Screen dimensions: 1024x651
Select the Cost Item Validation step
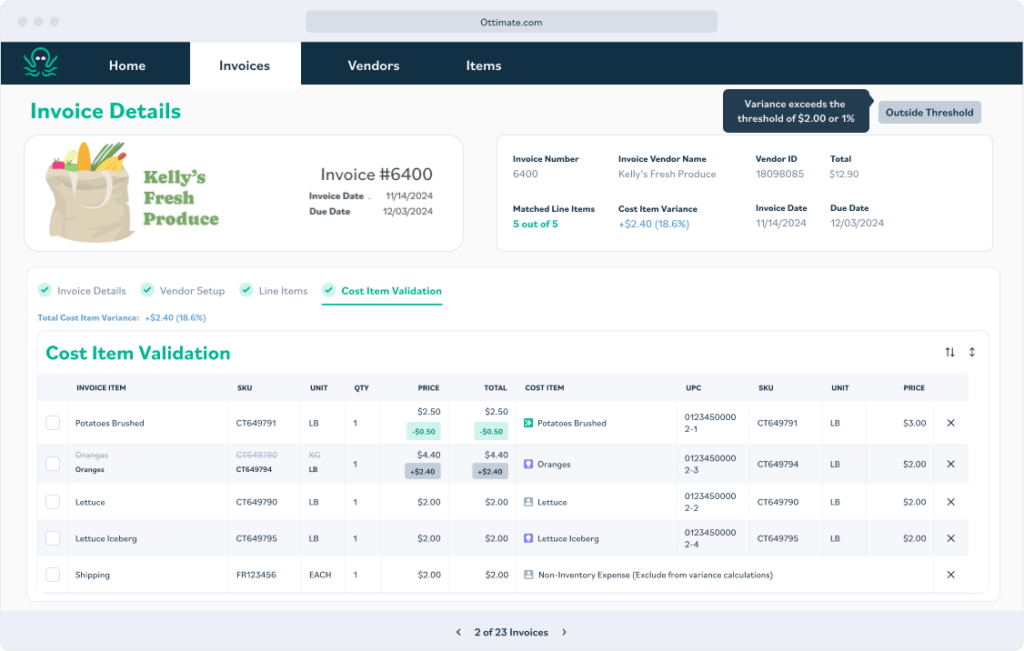[391, 291]
